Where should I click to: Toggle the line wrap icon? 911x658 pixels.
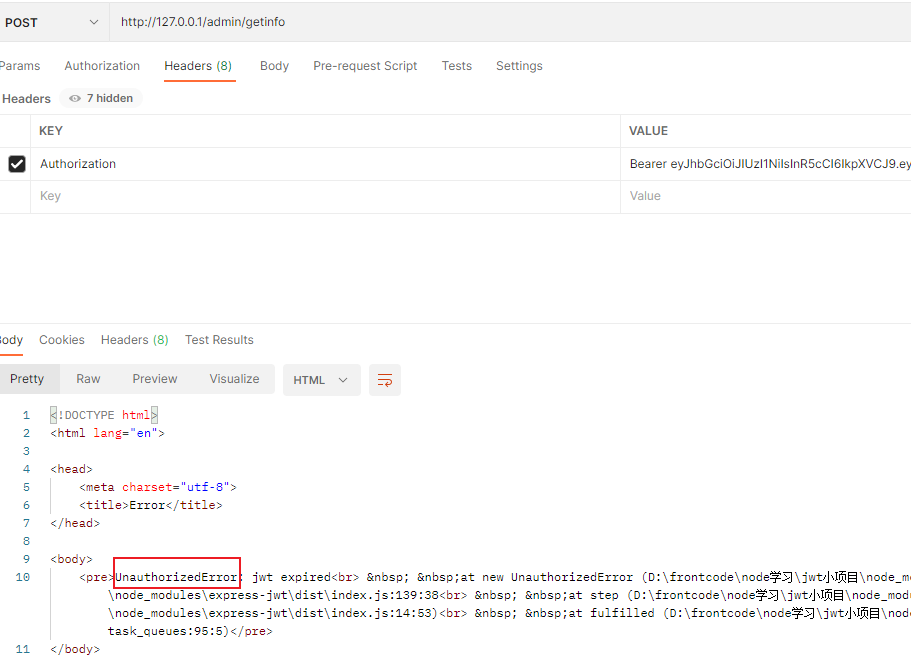click(x=385, y=380)
